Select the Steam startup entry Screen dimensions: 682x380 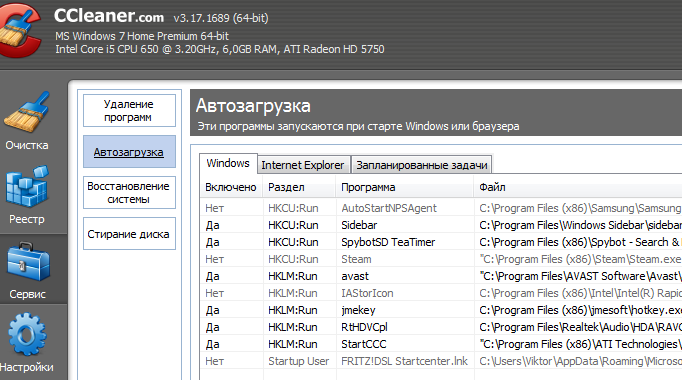point(356,259)
